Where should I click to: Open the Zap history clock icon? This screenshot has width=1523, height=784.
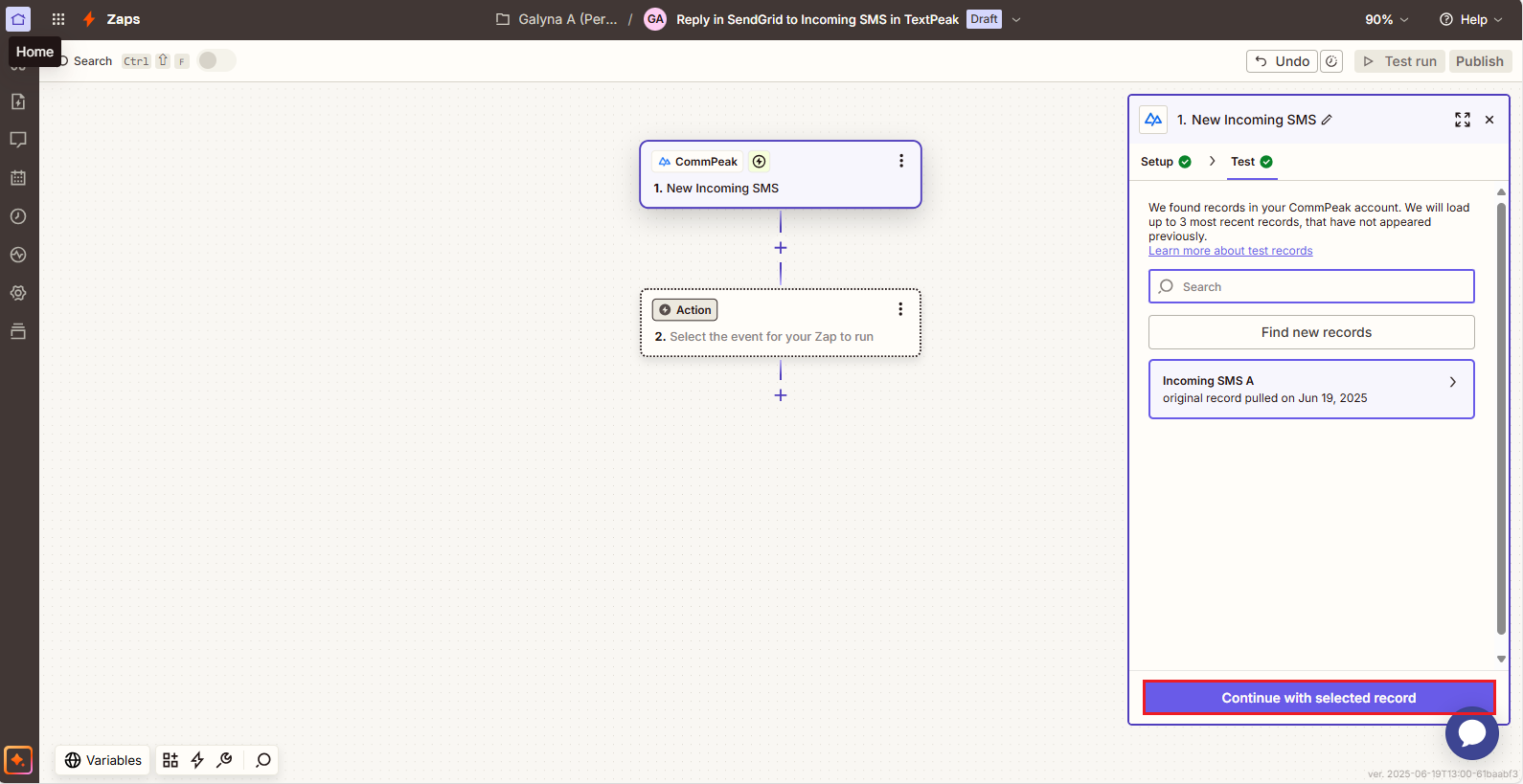point(18,216)
